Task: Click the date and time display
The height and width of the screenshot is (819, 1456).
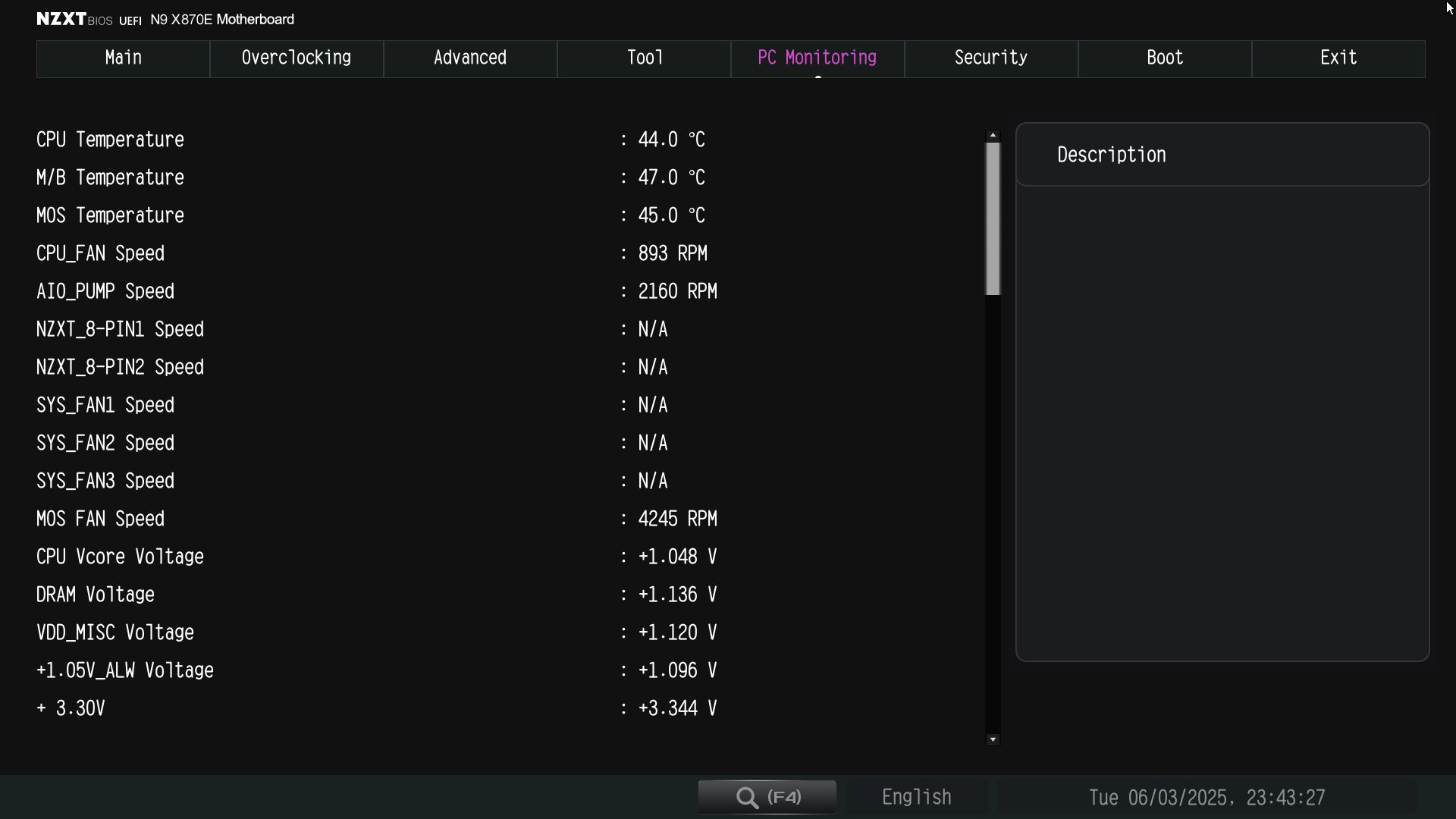Action: point(1207,798)
